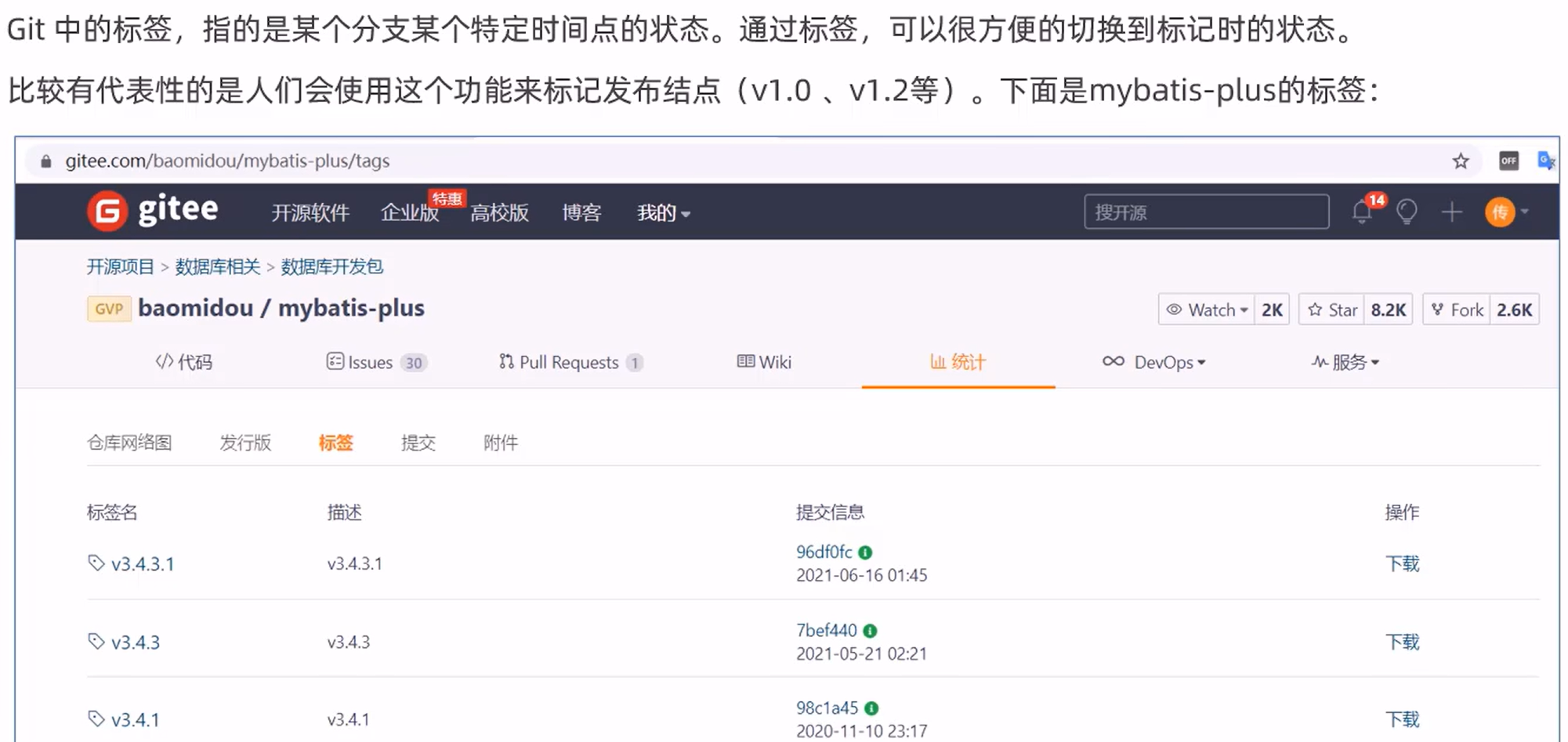Click the 特惠 badge on 企业版

click(x=447, y=199)
